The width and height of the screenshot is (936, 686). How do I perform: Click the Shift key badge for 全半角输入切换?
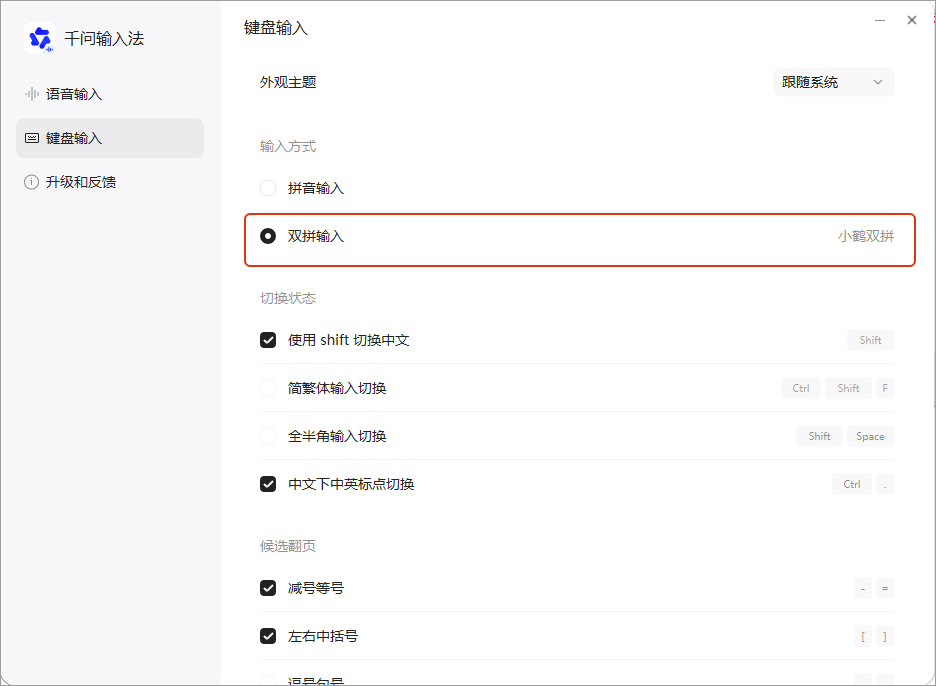pos(819,436)
